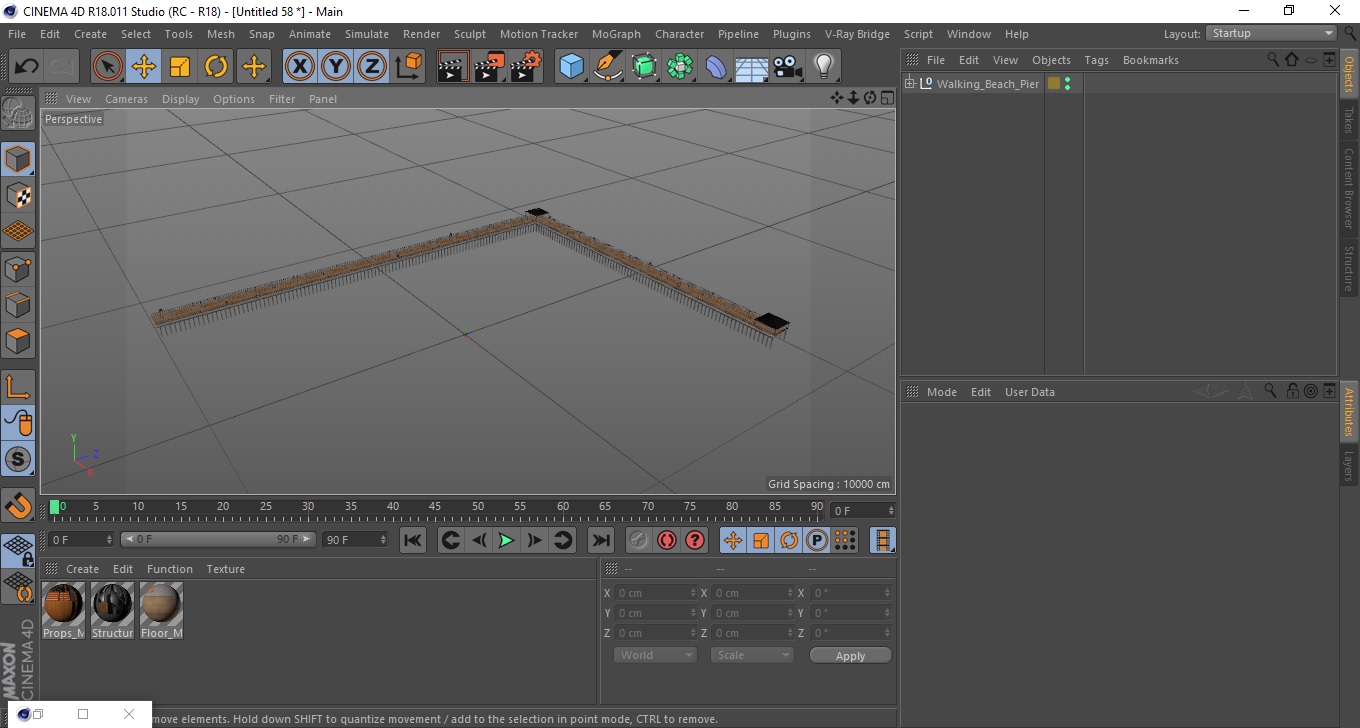
Task: Expand the Walking_Beach_Pier object tree
Action: pos(910,83)
